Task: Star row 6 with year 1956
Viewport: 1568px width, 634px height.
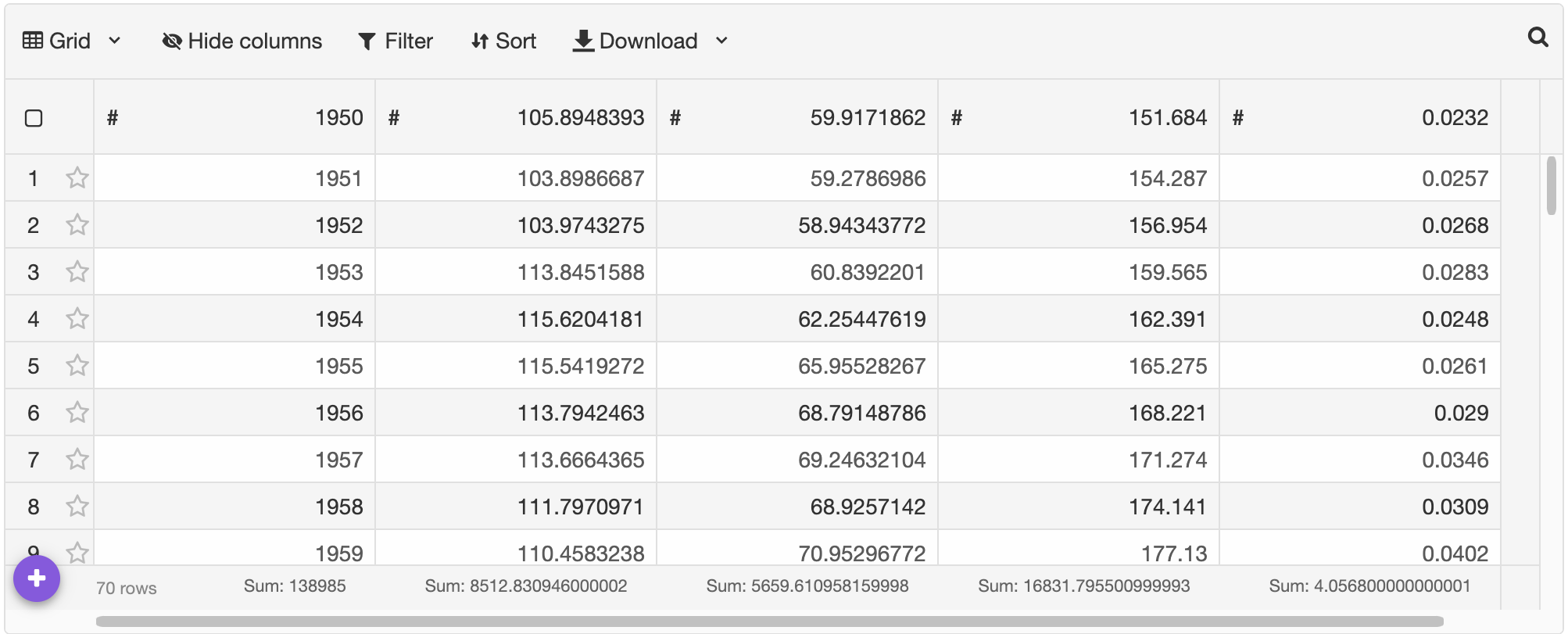Action: (77, 413)
